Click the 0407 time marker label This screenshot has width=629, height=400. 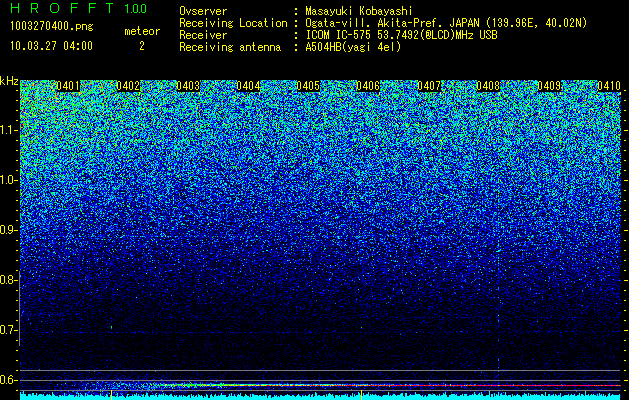[429, 86]
